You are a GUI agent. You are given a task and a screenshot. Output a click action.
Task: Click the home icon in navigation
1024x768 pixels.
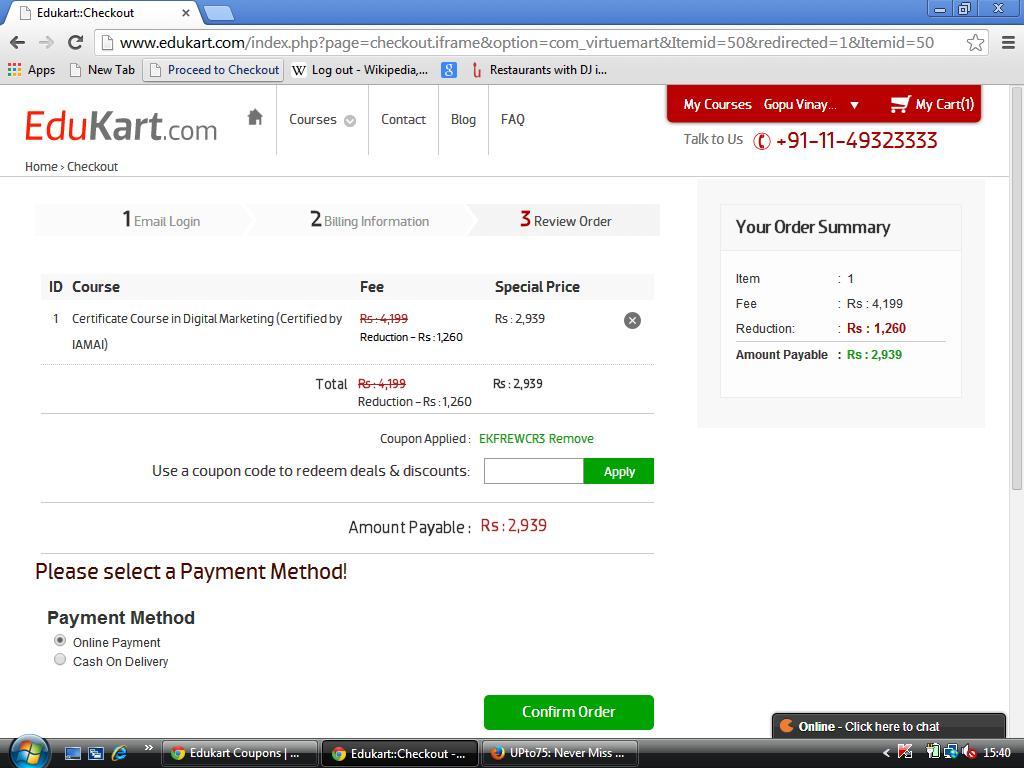[255, 118]
